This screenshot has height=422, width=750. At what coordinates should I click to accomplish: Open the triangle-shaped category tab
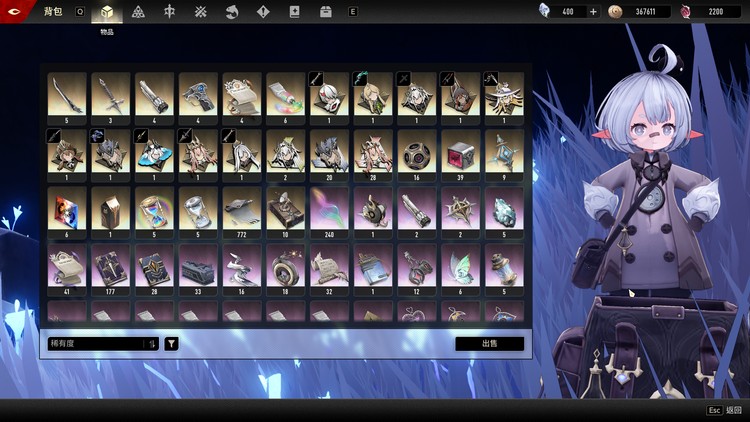point(138,12)
